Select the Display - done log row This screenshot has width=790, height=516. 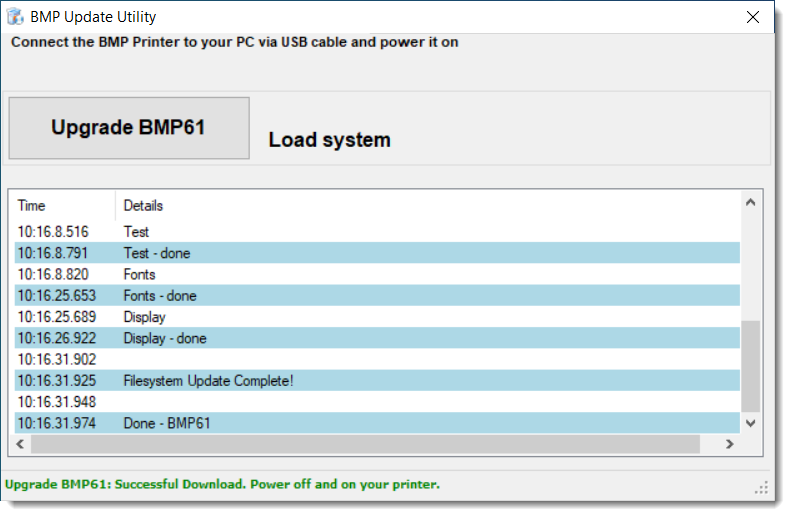point(165,338)
